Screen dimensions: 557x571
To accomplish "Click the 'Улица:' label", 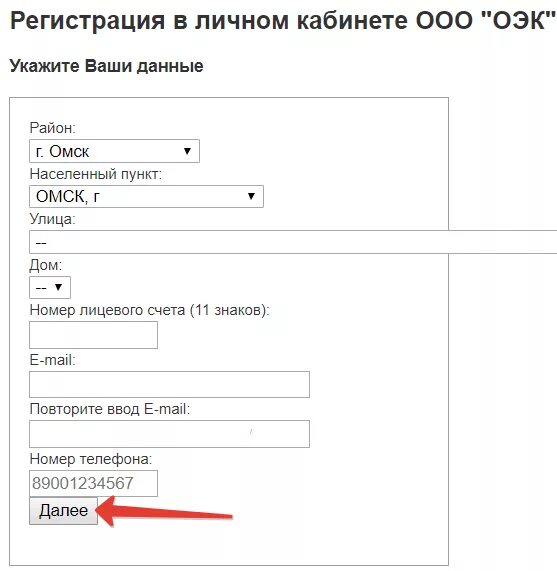I will [x=52, y=219].
